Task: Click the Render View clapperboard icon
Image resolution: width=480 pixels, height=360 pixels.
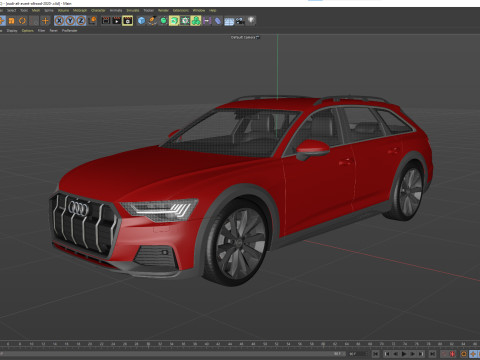Action: click(106, 21)
